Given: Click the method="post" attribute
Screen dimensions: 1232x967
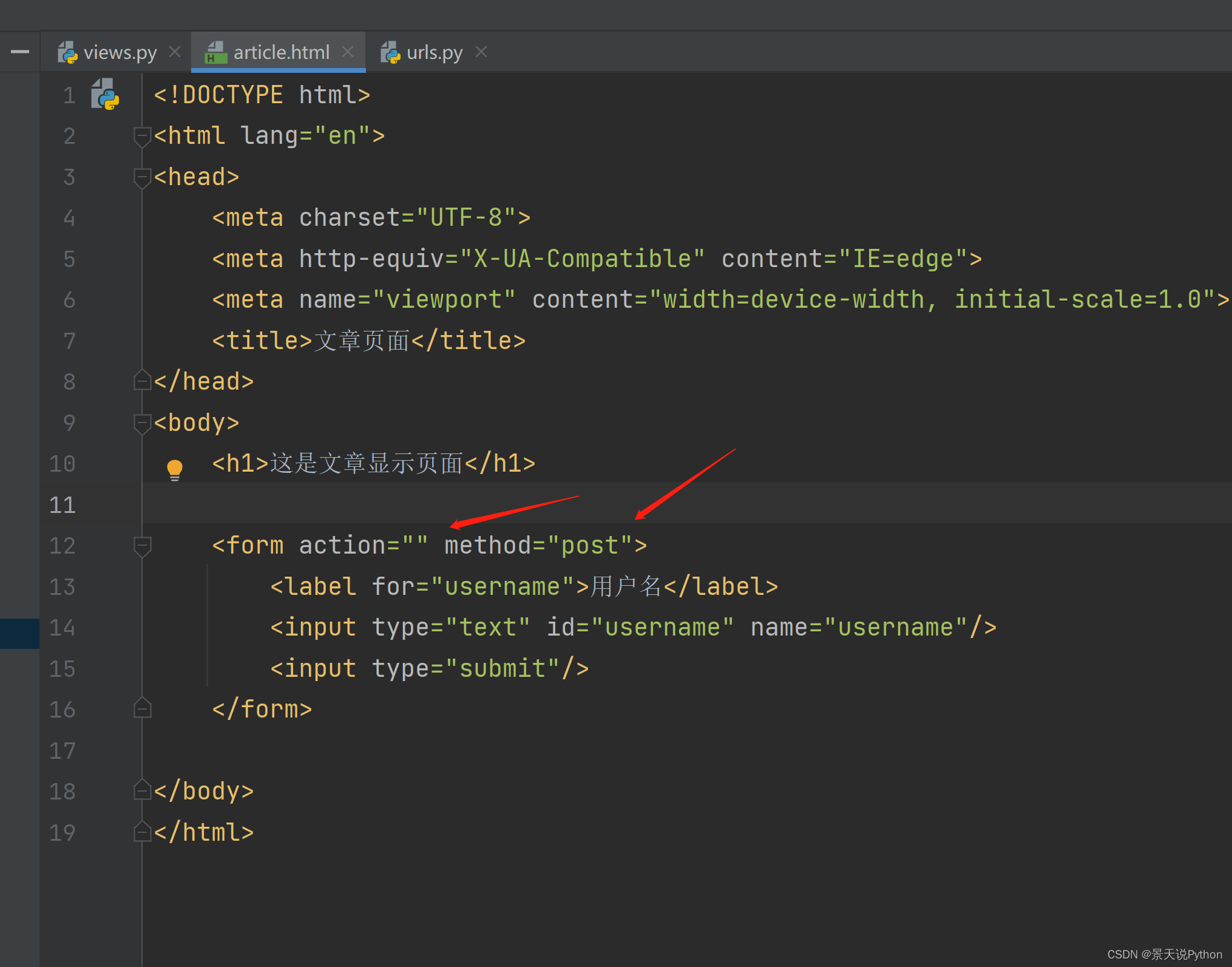Looking at the screenshot, I should [x=538, y=545].
